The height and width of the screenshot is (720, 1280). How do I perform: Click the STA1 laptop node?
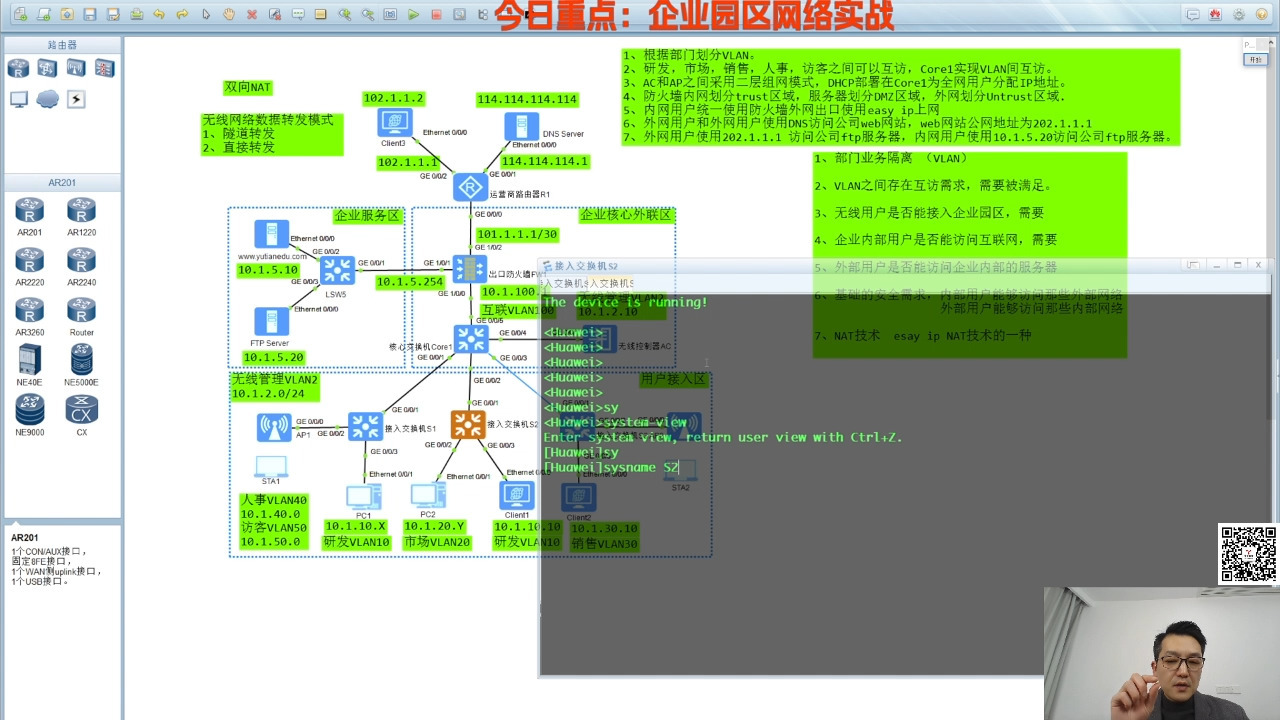271,466
